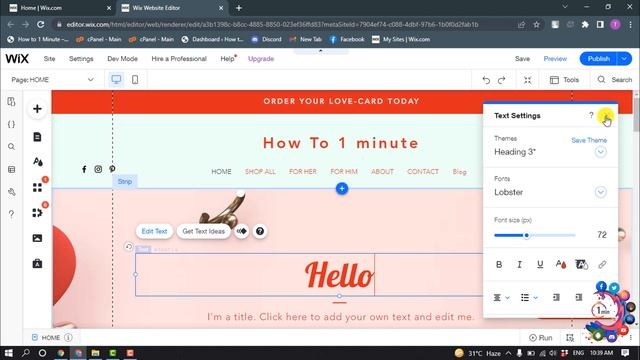Screen dimensions: 640x360
Task: Open the My Business puzzle icon
Action: pyautogui.click(x=38, y=213)
